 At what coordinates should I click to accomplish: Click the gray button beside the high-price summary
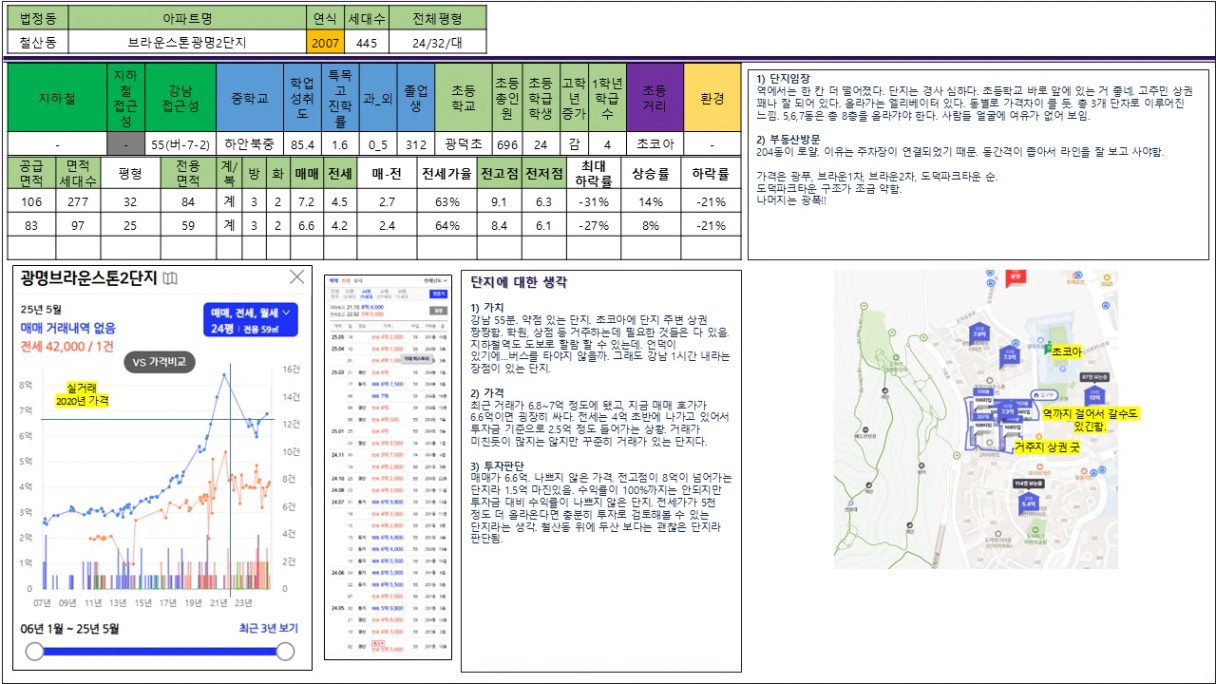[438, 311]
